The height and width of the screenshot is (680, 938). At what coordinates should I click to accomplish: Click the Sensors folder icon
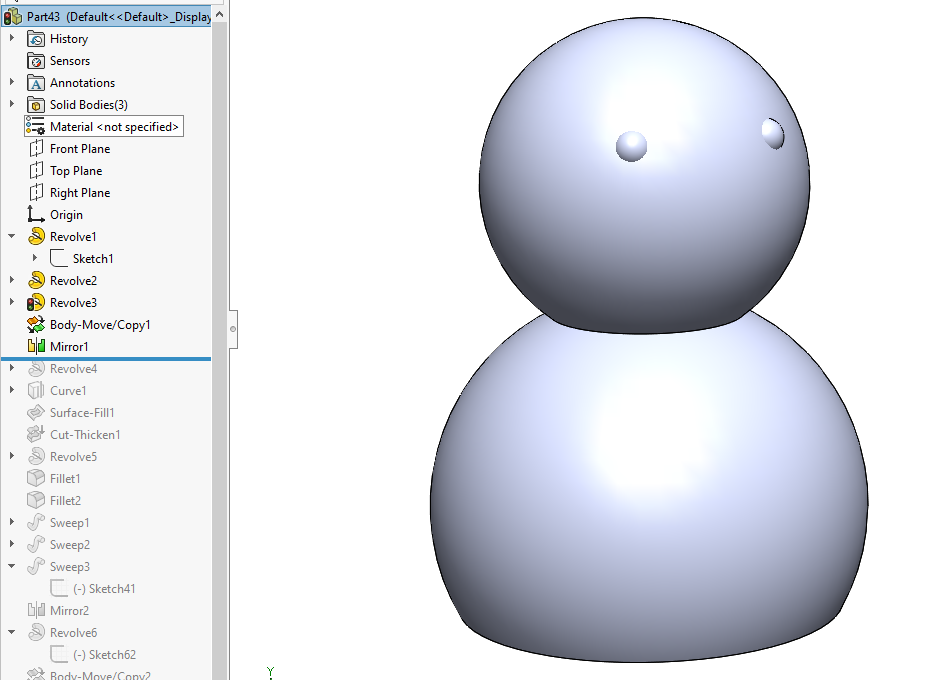pyautogui.click(x=36, y=61)
